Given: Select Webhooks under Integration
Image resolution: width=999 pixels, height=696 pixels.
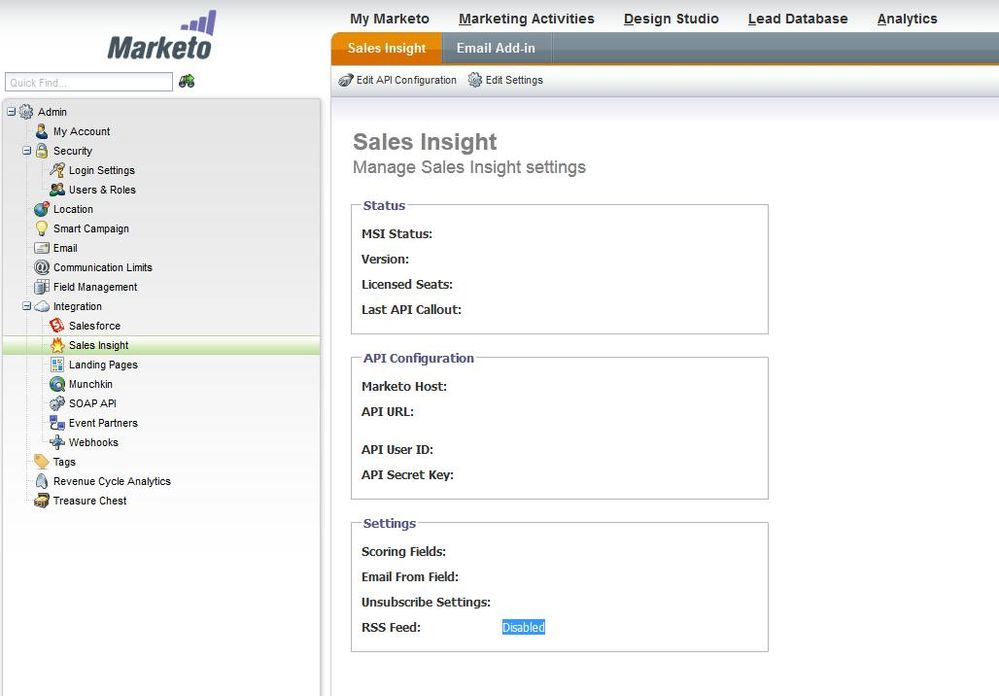Looking at the screenshot, I should click(94, 442).
